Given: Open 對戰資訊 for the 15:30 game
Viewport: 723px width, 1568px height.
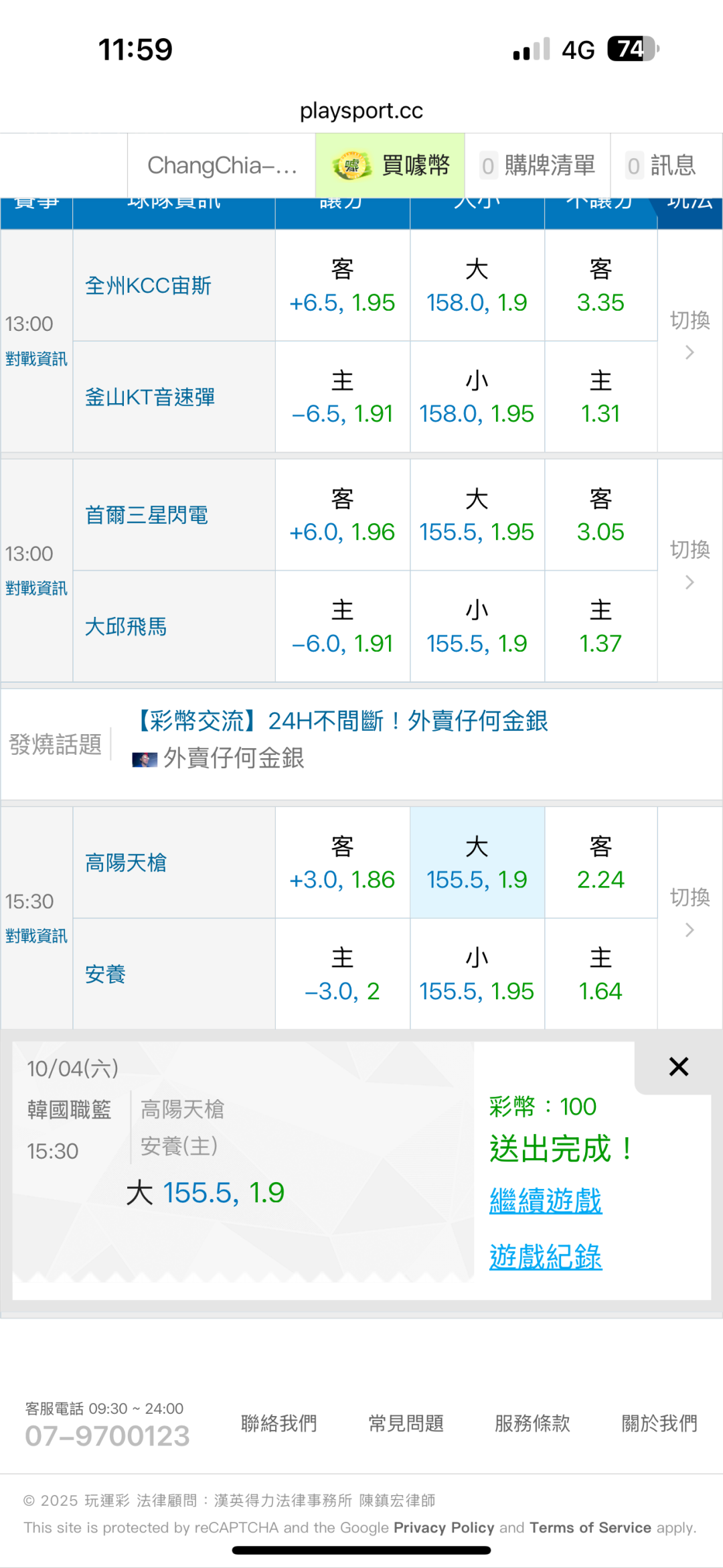Looking at the screenshot, I should tap(36, 936).
